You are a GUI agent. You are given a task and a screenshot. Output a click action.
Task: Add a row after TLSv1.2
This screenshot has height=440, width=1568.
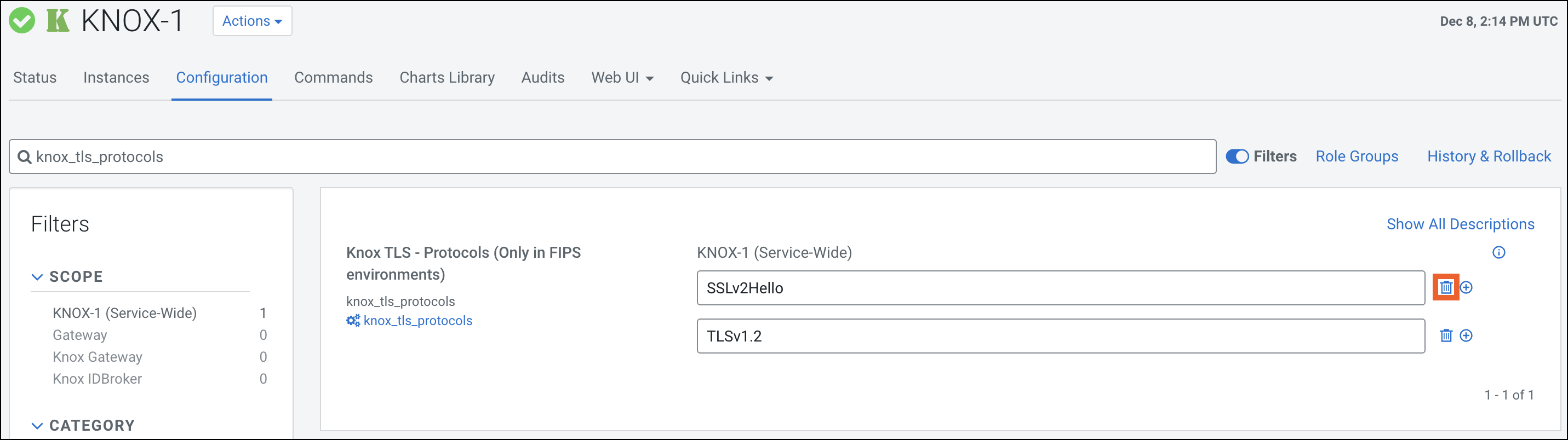click(x=1466, y=335)
